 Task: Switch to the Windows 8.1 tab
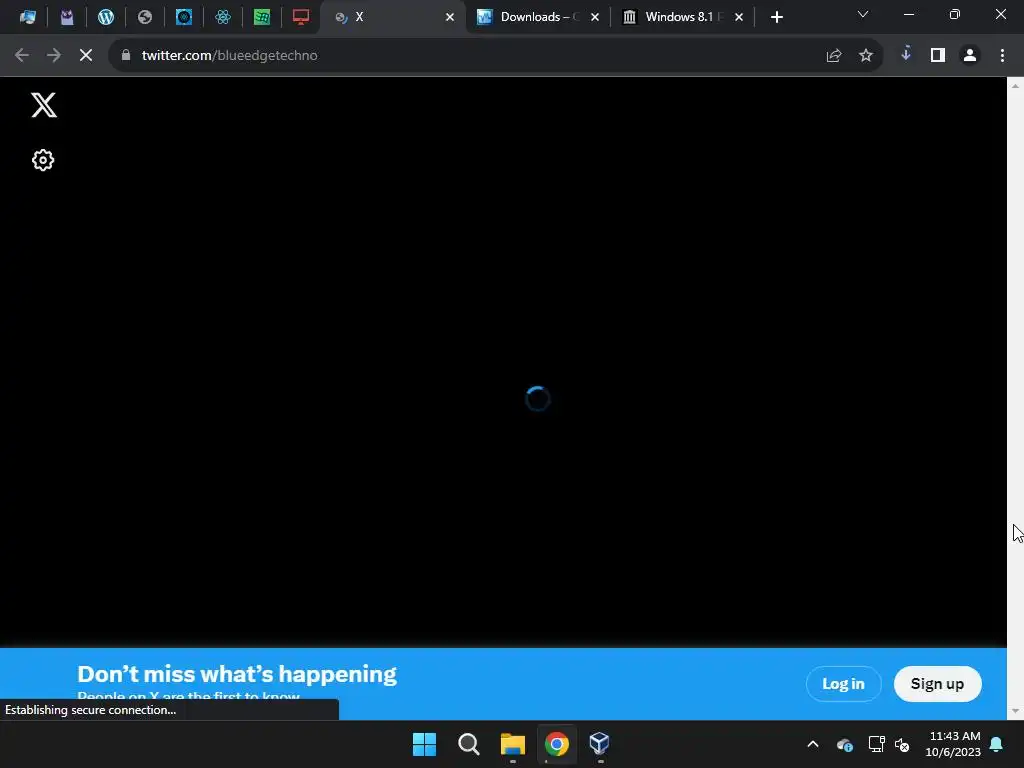coord(683,17)
